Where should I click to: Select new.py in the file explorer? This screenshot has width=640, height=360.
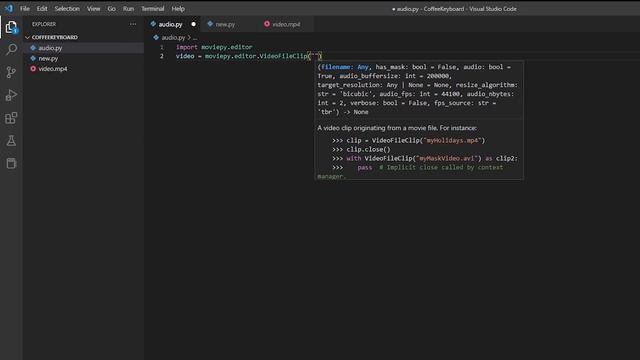click(x=83, y=58)
